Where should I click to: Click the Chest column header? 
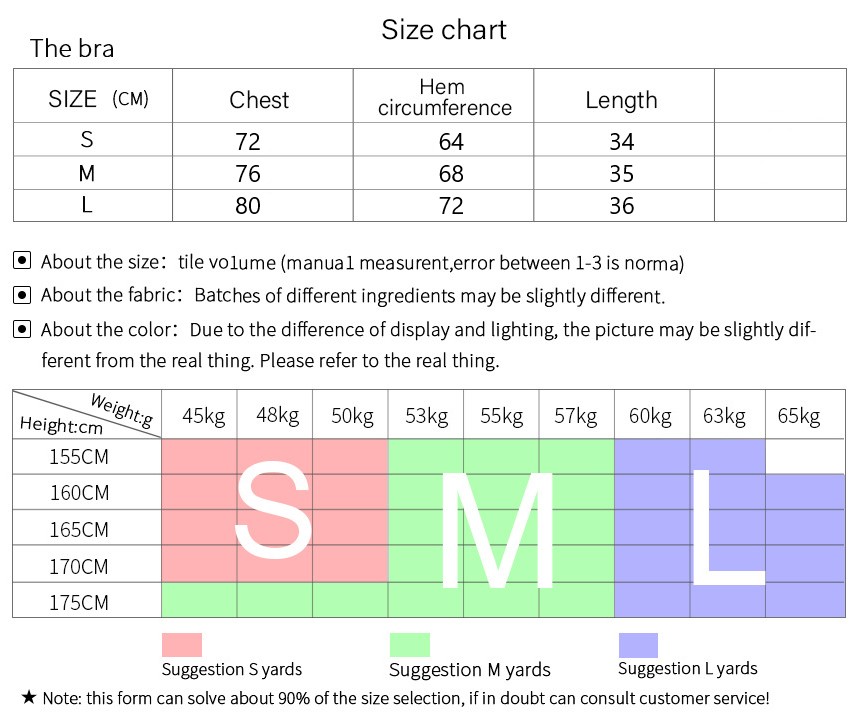click(259, 100)
